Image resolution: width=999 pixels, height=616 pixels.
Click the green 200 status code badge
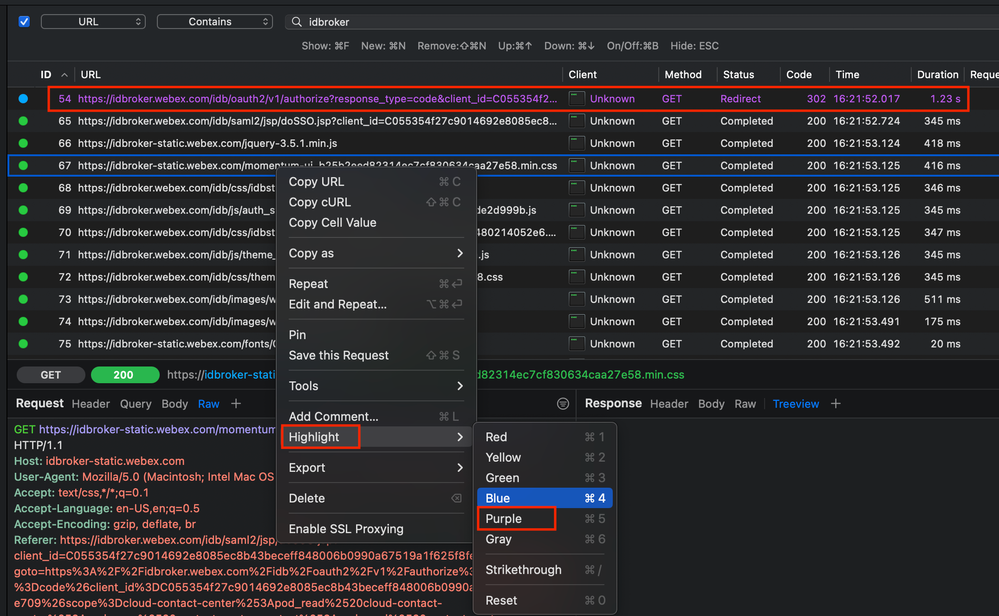pyautogui.click(x=125, y=375)
